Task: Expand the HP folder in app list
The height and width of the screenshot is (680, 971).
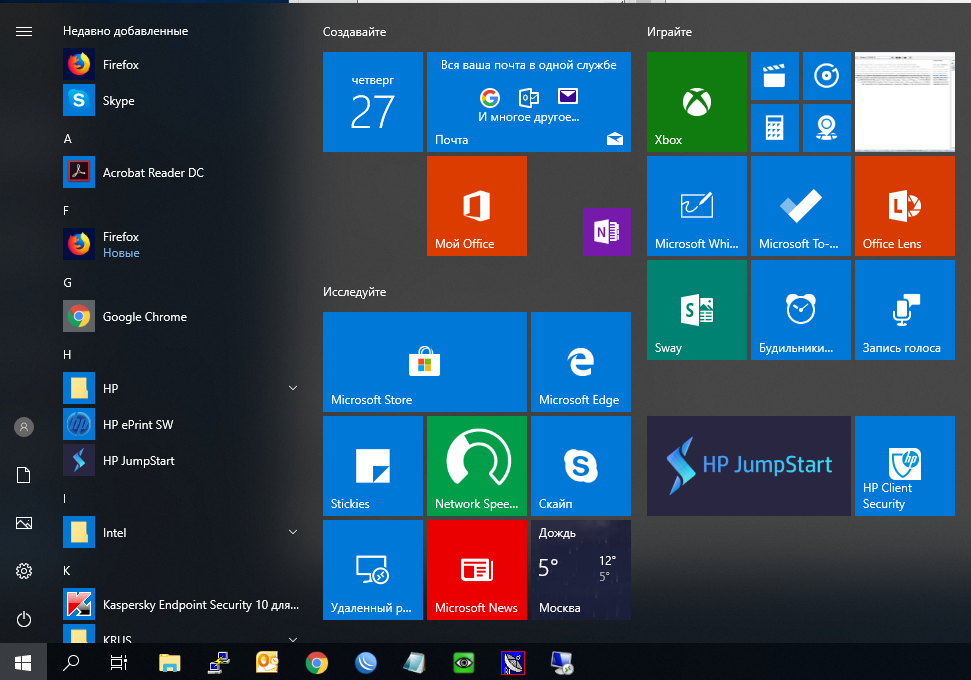Action: pos(293,388)
